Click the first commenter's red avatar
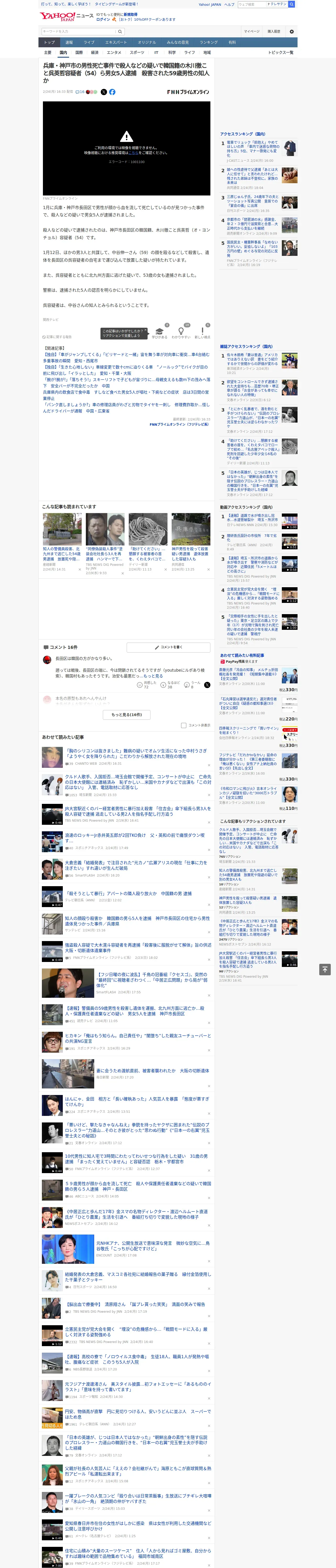 tap(47, 659)
